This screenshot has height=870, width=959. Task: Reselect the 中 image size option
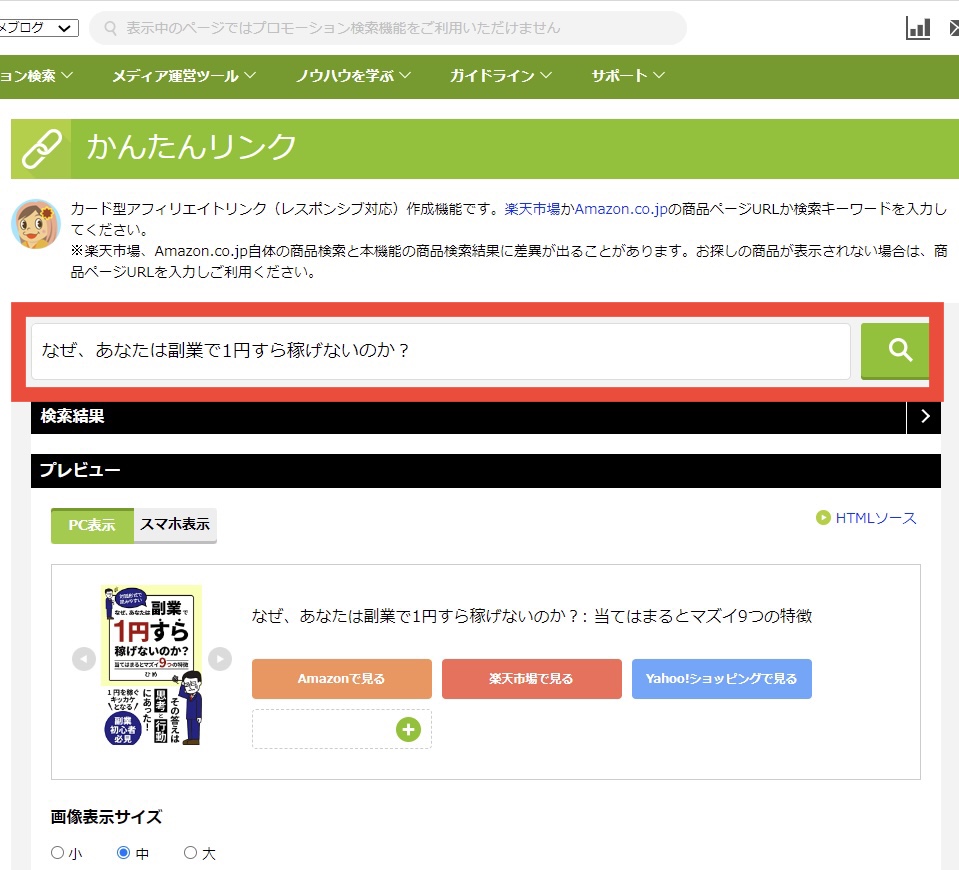123,852
